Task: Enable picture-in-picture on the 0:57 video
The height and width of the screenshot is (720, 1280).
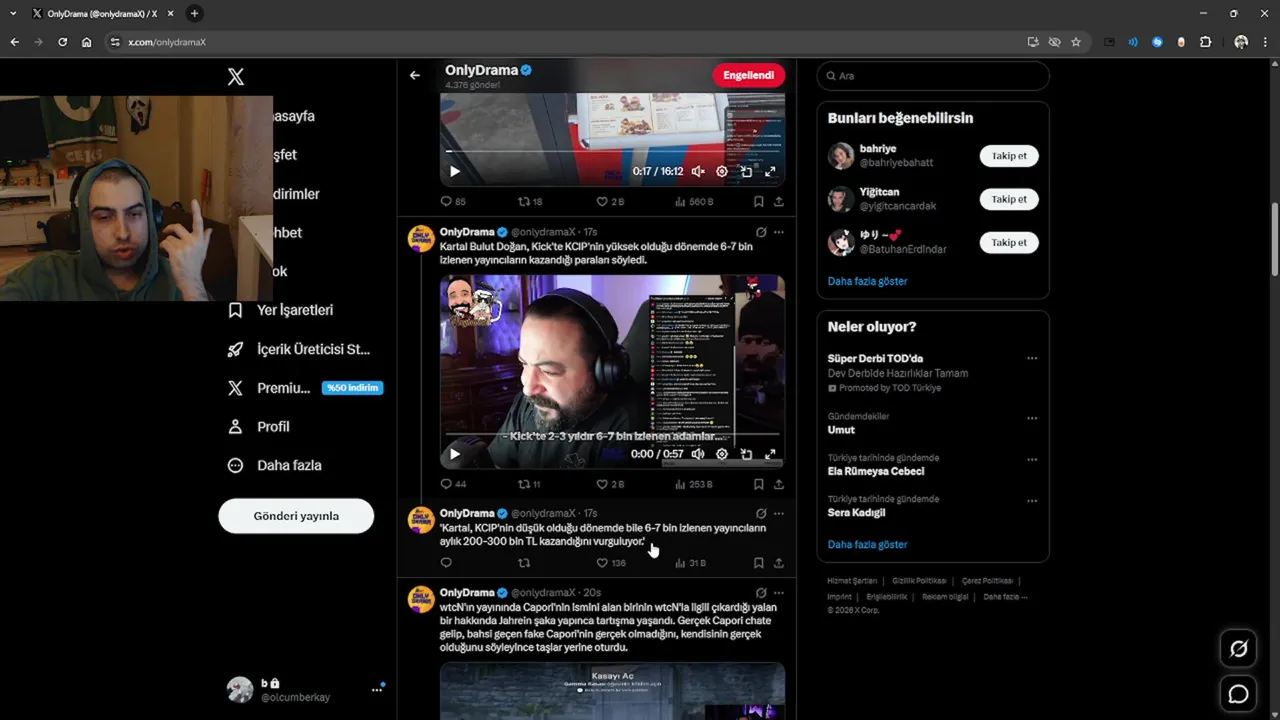Action: click(x=746, y=454)
